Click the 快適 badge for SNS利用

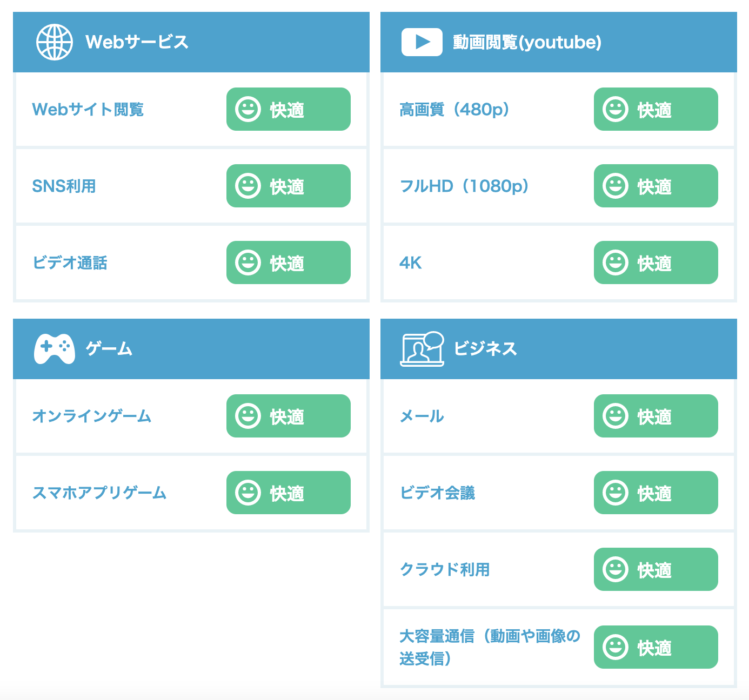[288, 186]
